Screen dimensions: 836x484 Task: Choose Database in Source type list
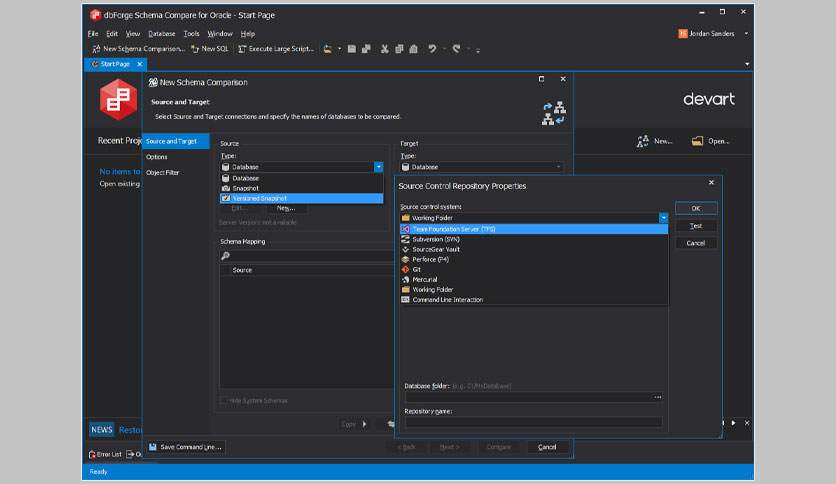(x=301, y=178)
